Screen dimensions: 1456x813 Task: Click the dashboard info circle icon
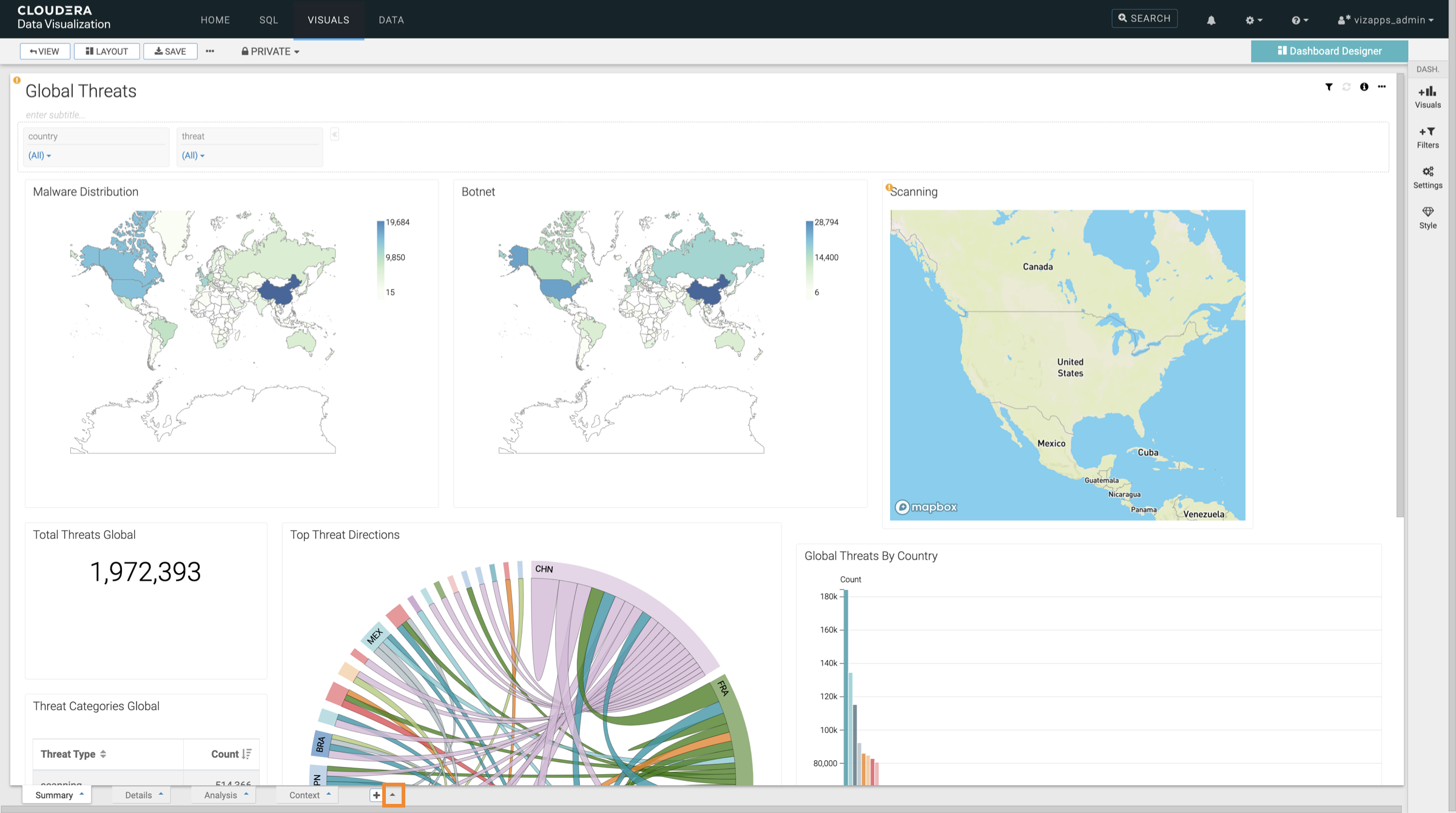[x=1364, y=87]
